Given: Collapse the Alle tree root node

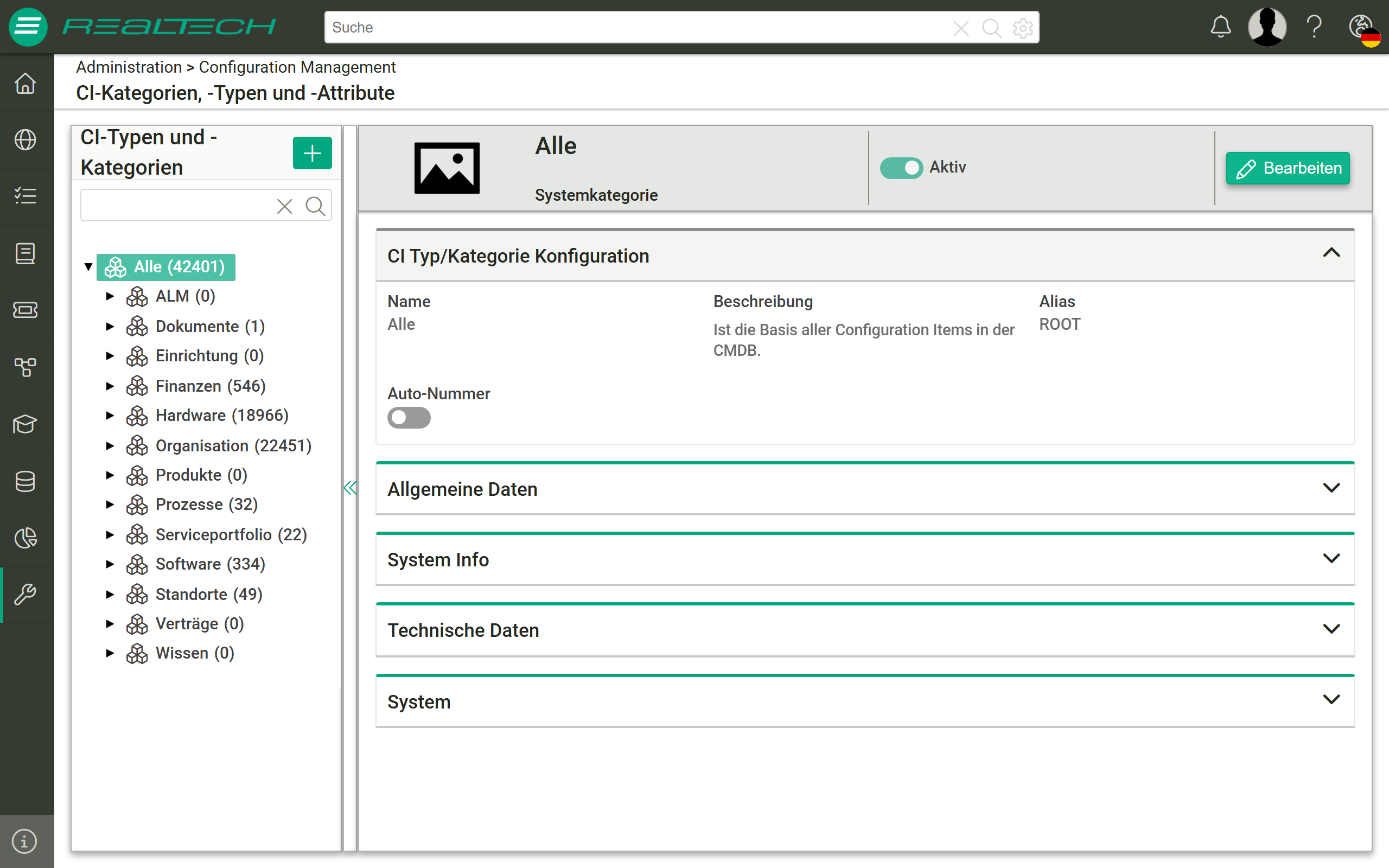Looking at the screenshot, I should [88, 266].
